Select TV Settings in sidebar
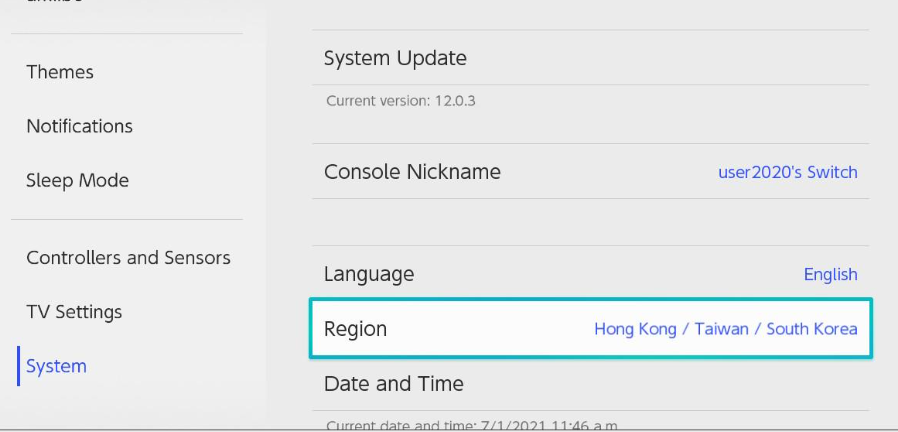 74,312
